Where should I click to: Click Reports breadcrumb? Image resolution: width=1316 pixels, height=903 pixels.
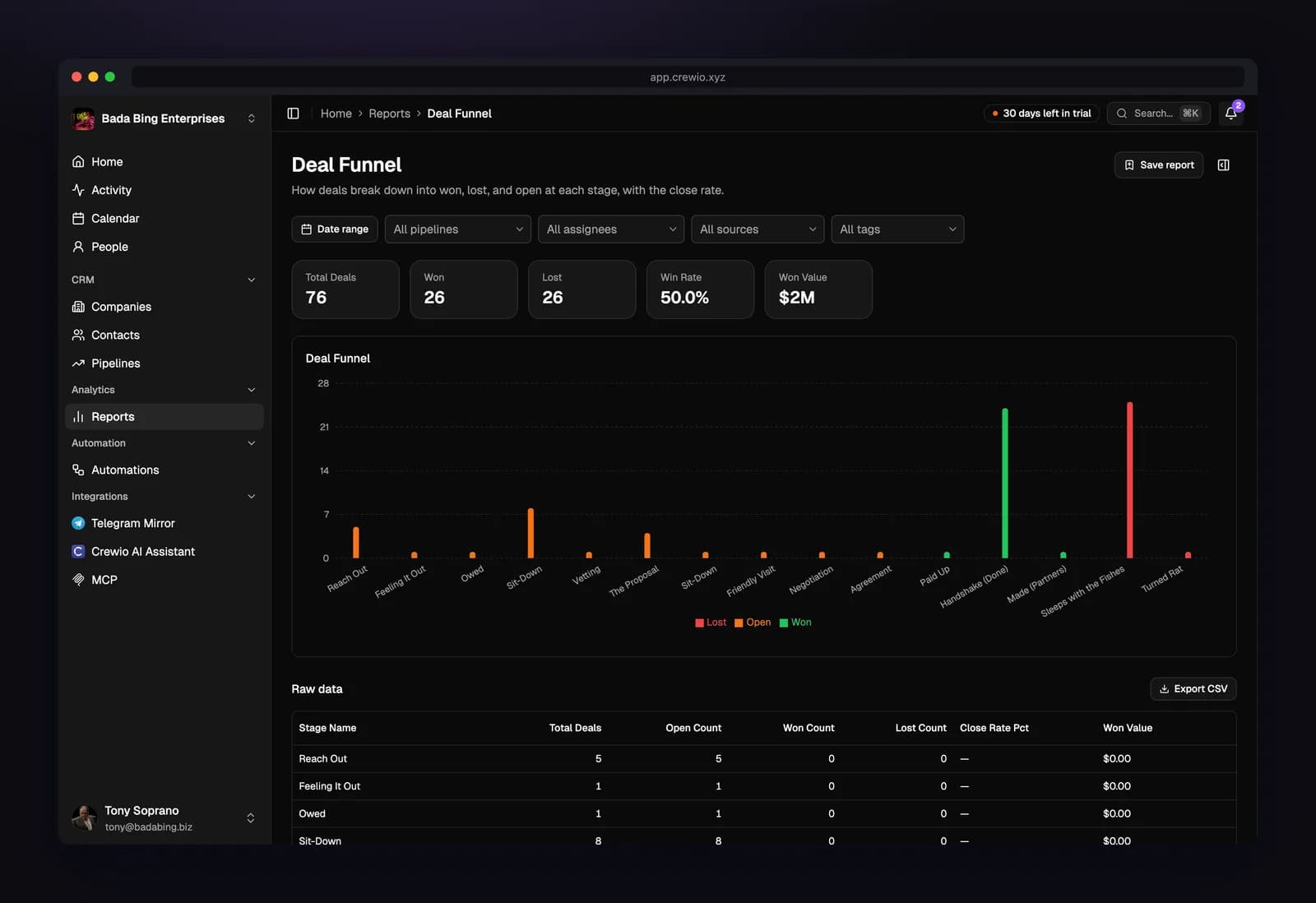pos(389,113)
